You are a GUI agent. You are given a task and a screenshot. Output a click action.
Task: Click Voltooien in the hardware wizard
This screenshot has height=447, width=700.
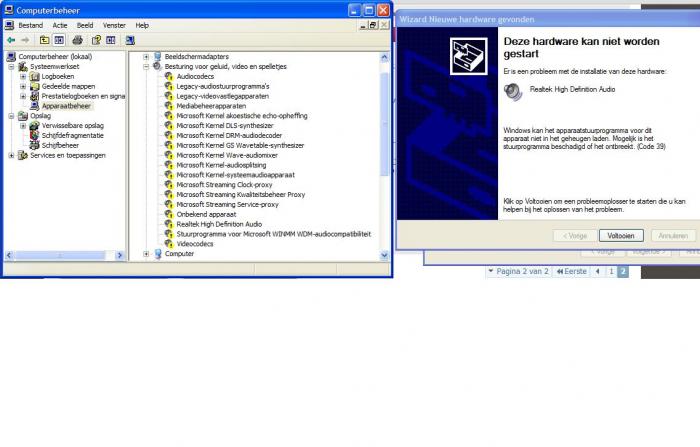[621, 236]
